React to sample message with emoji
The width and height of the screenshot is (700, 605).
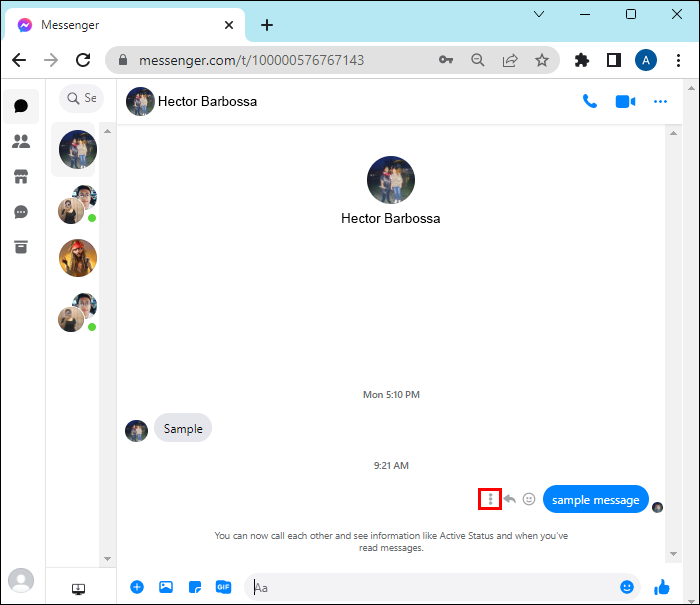point(529,499)
